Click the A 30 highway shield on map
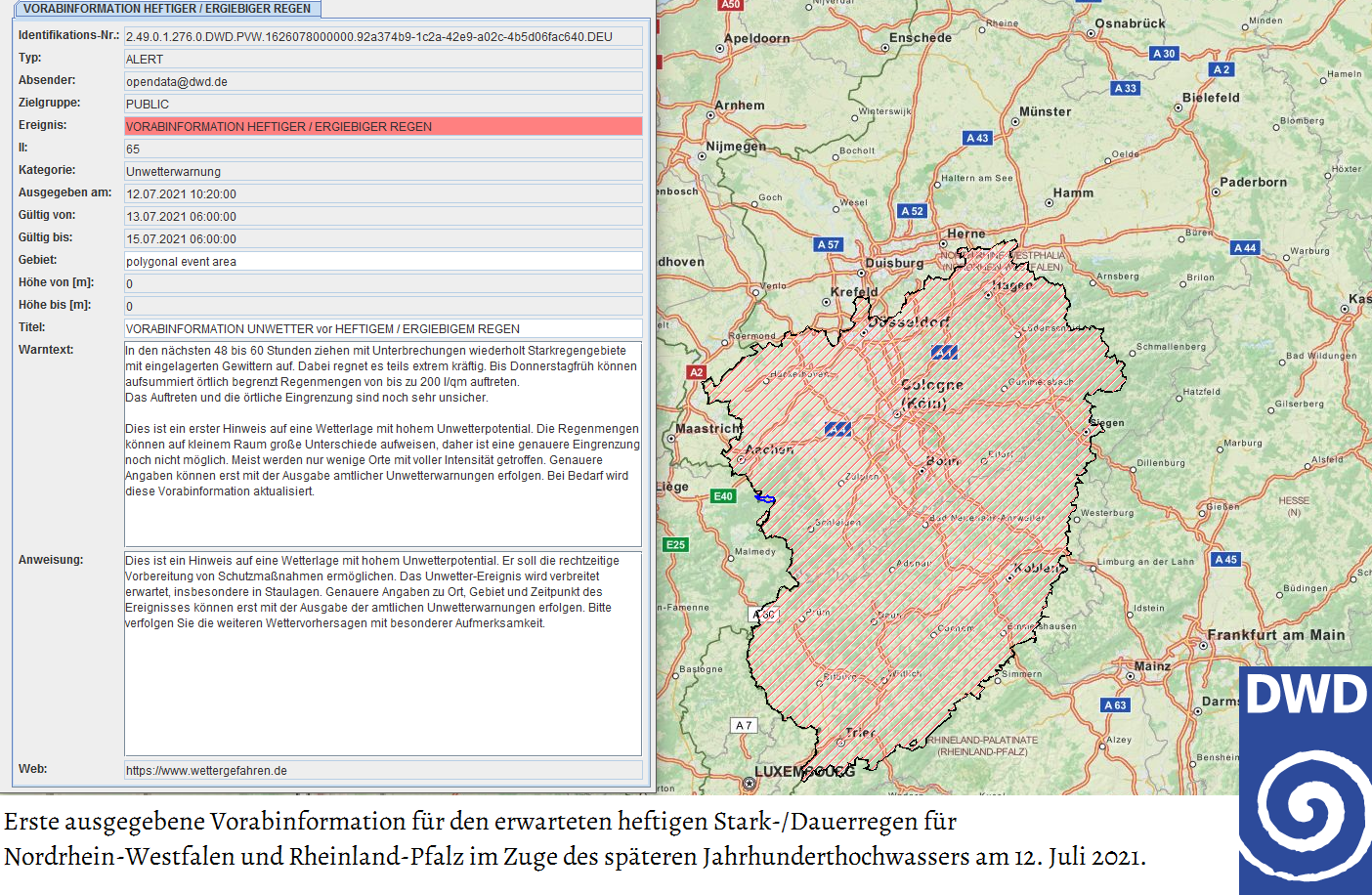Viewport: 1372px width, 895px height. [1164, 54]
